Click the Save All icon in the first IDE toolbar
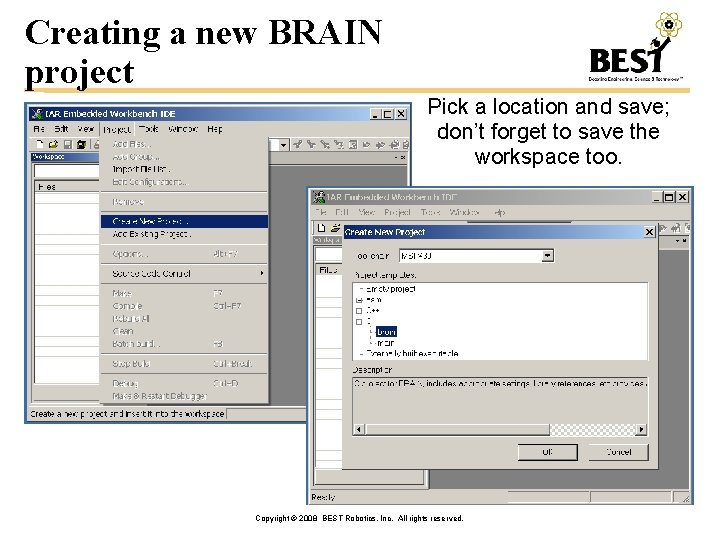Viewport: 720px width, 540px height. pyautogui.click(x=81, y=144)
